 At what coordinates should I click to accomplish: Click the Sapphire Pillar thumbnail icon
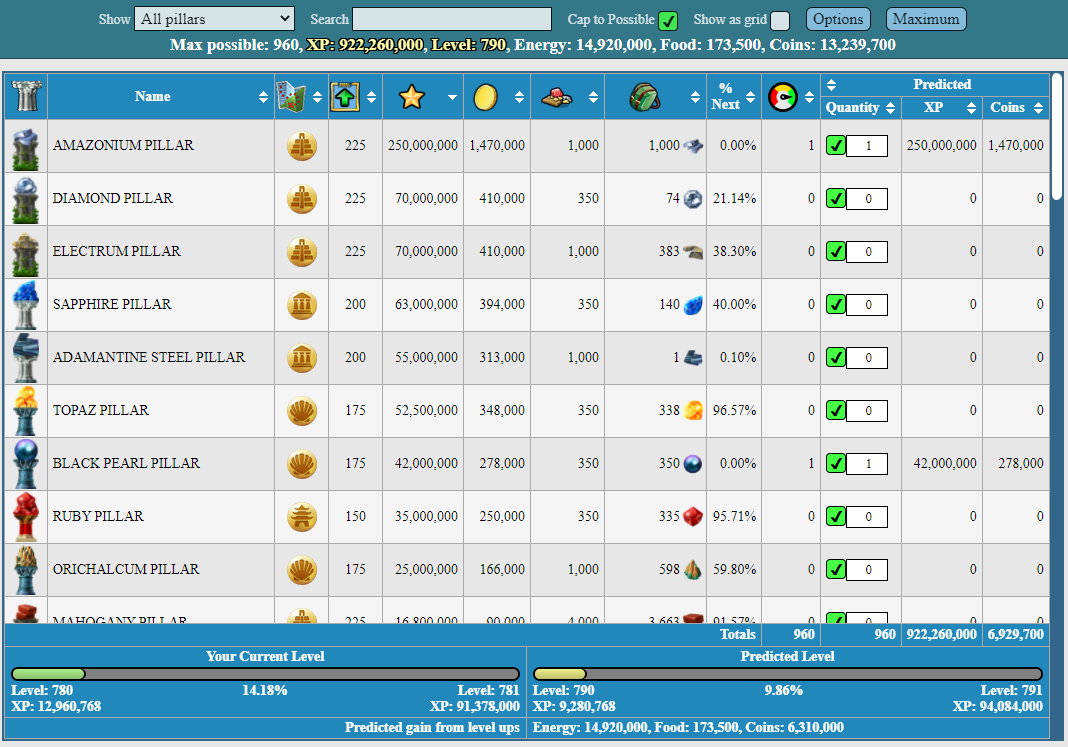(26, 305)
